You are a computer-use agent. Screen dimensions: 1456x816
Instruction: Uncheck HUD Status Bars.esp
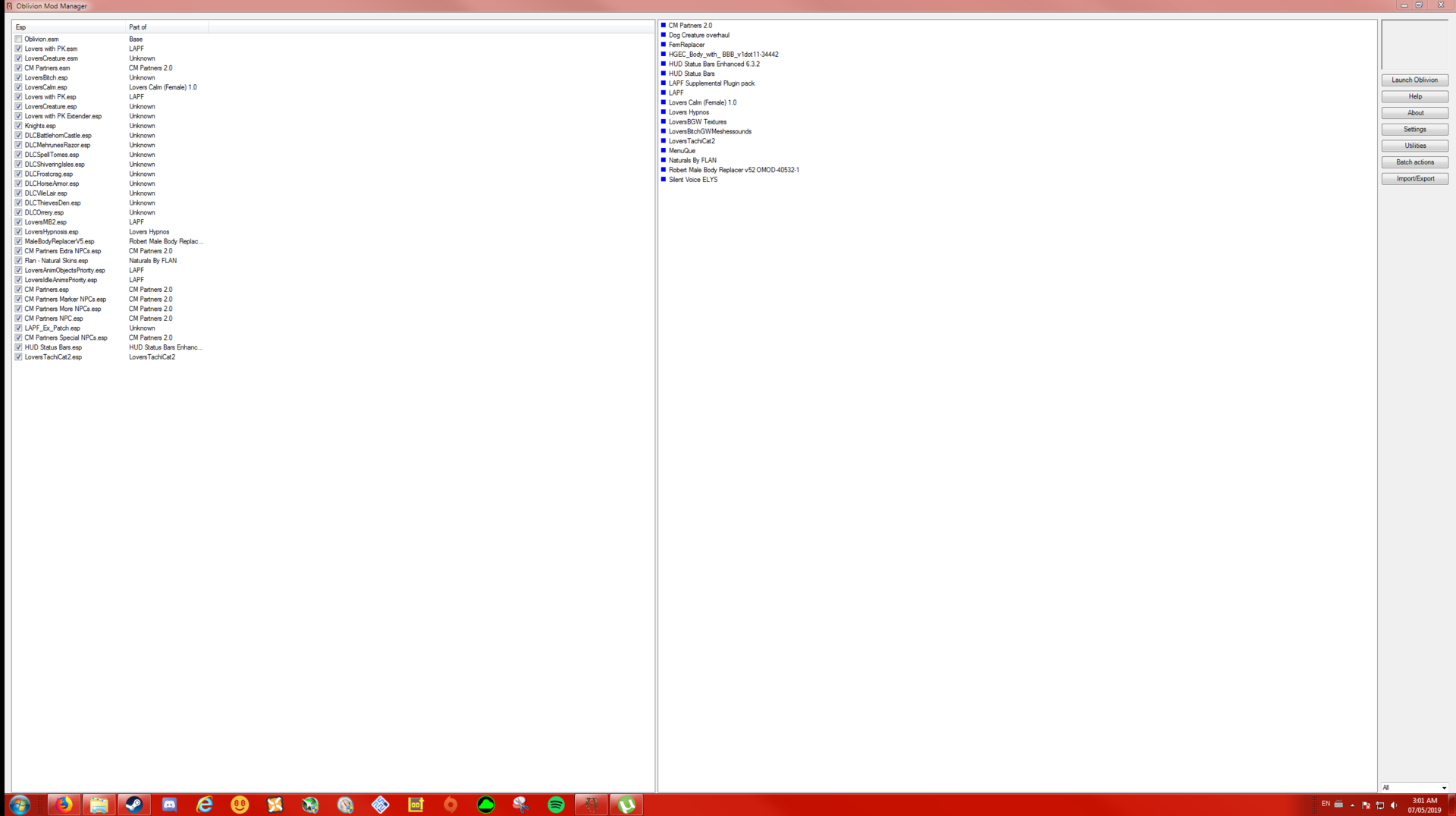click(18, 347)
